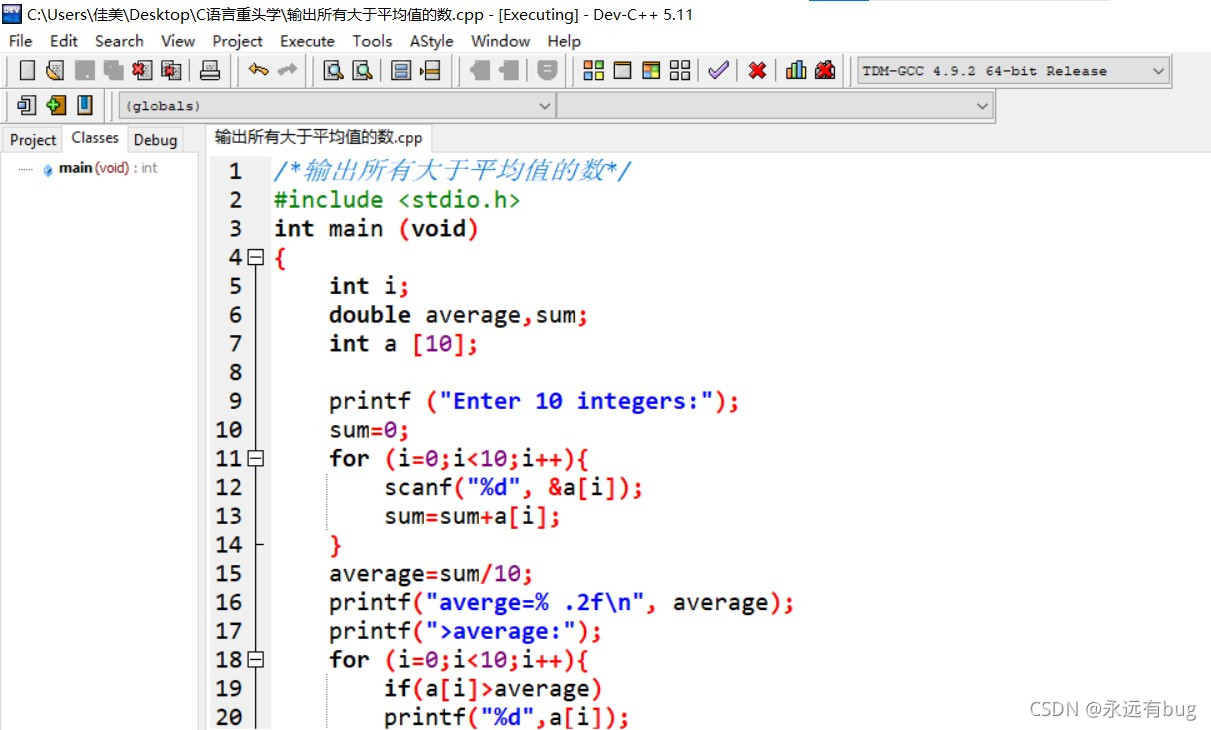Collapse the for-loop fold at line 11
This screenshot has width=1211, height=730.
coord(256,458)
